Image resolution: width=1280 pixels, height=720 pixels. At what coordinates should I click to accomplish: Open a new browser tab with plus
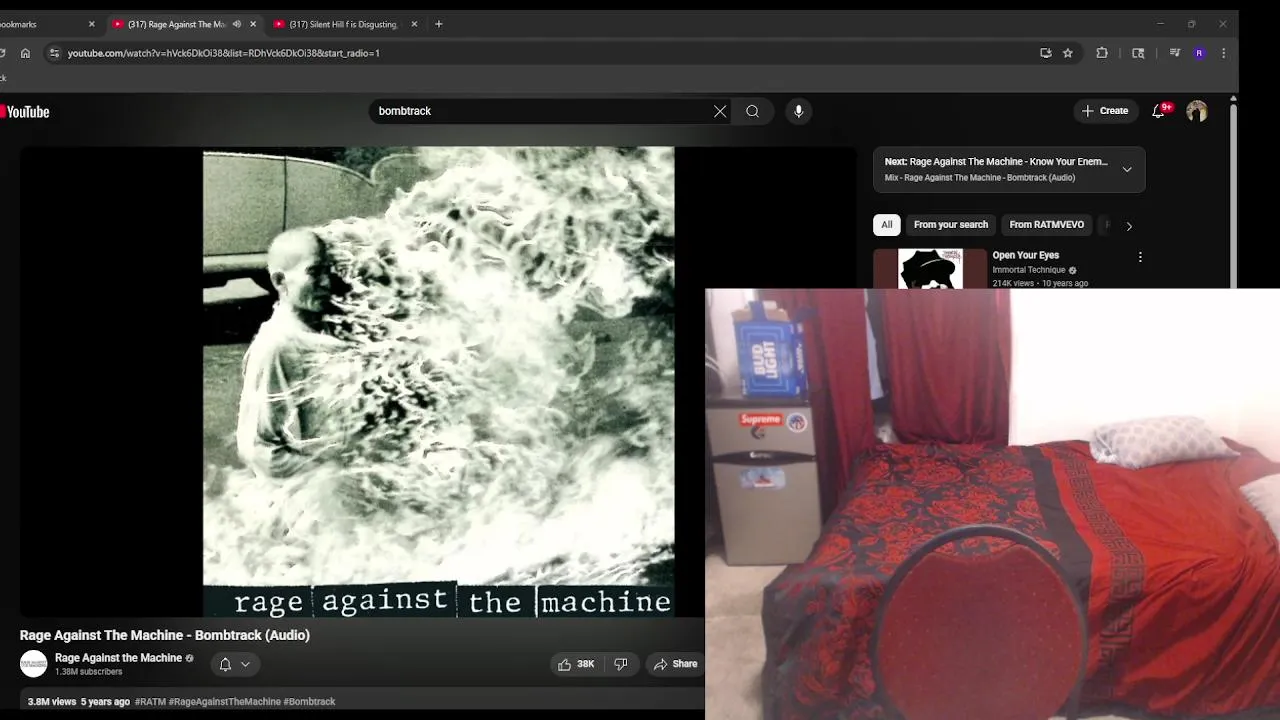[438, 24]
